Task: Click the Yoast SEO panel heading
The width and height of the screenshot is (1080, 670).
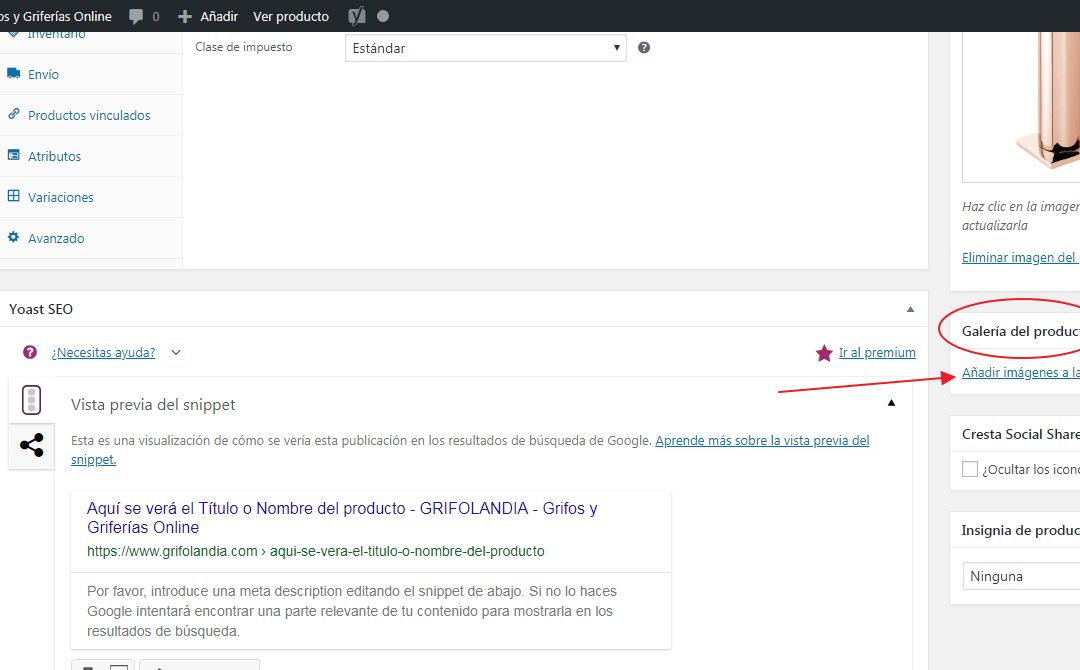Action: 41,309
